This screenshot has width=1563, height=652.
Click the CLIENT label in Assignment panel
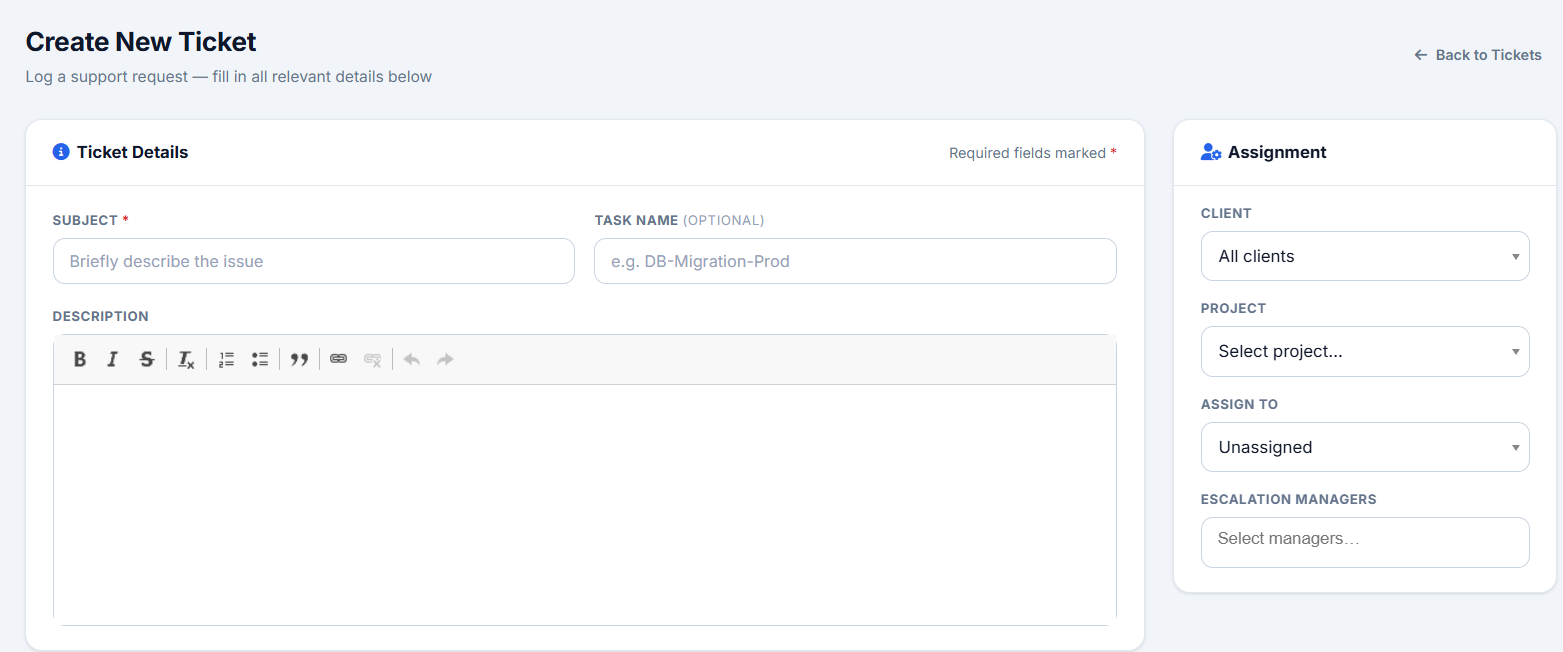[x=1226, y=213]
